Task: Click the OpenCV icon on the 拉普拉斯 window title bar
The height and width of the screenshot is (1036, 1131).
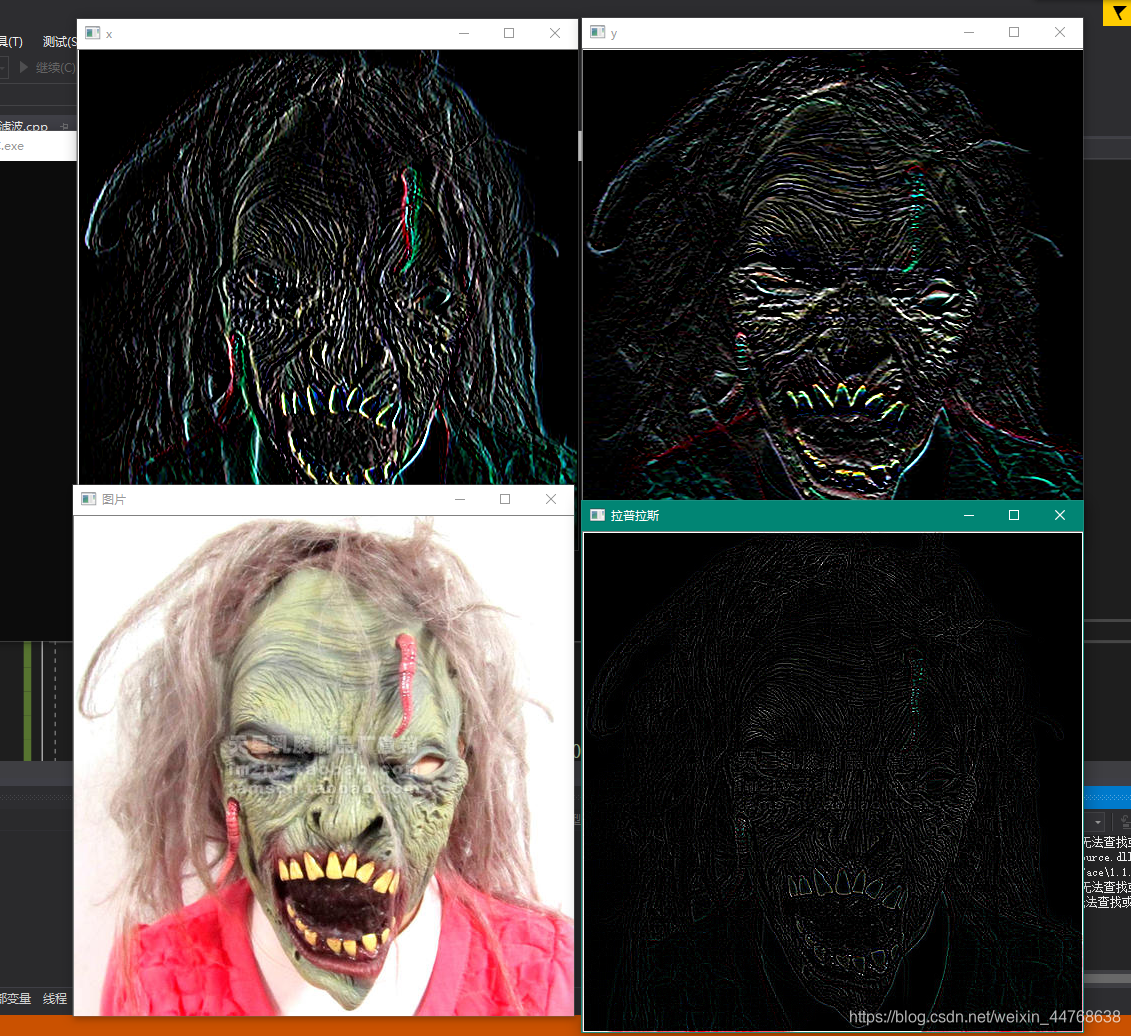Action: [x=597, y=515]
